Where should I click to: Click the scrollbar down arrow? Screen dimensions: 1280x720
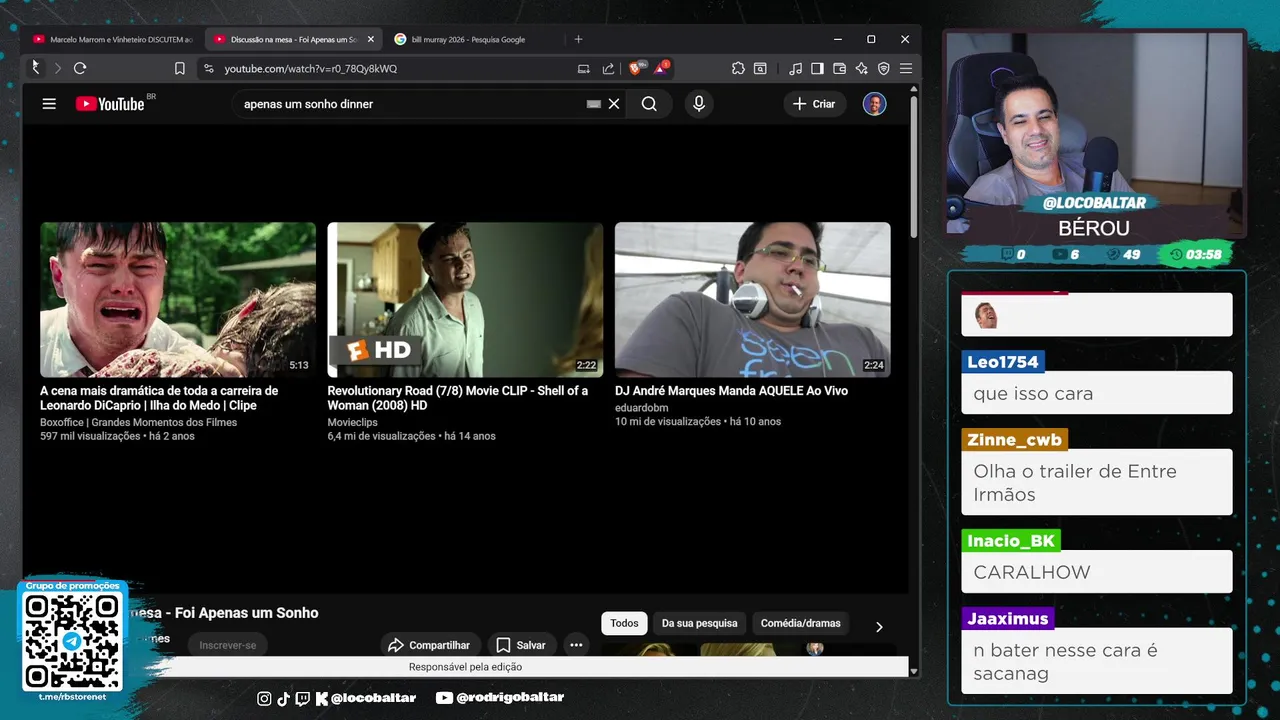click(914, 671)
